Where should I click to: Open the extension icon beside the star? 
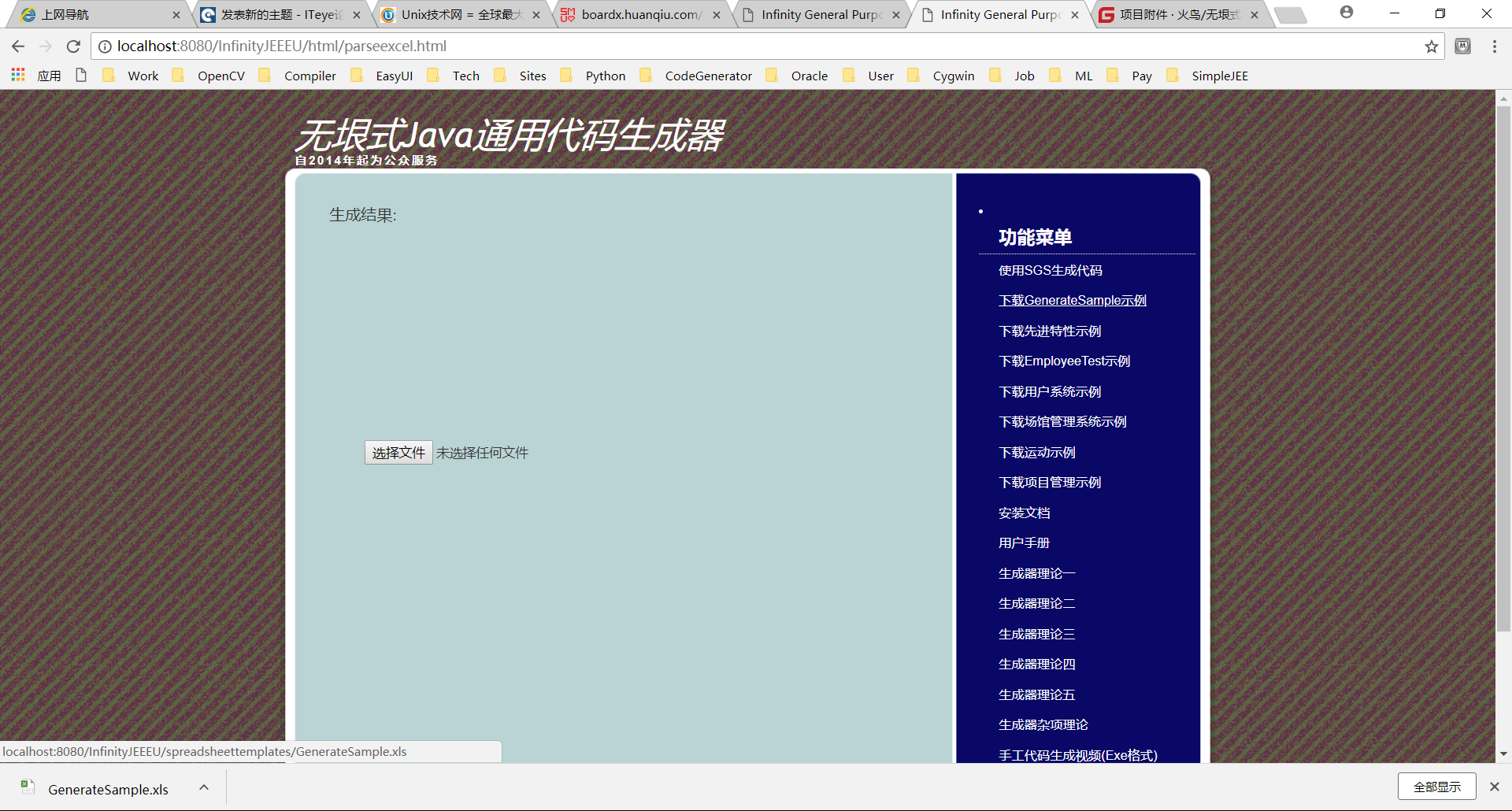(1462, 46)
